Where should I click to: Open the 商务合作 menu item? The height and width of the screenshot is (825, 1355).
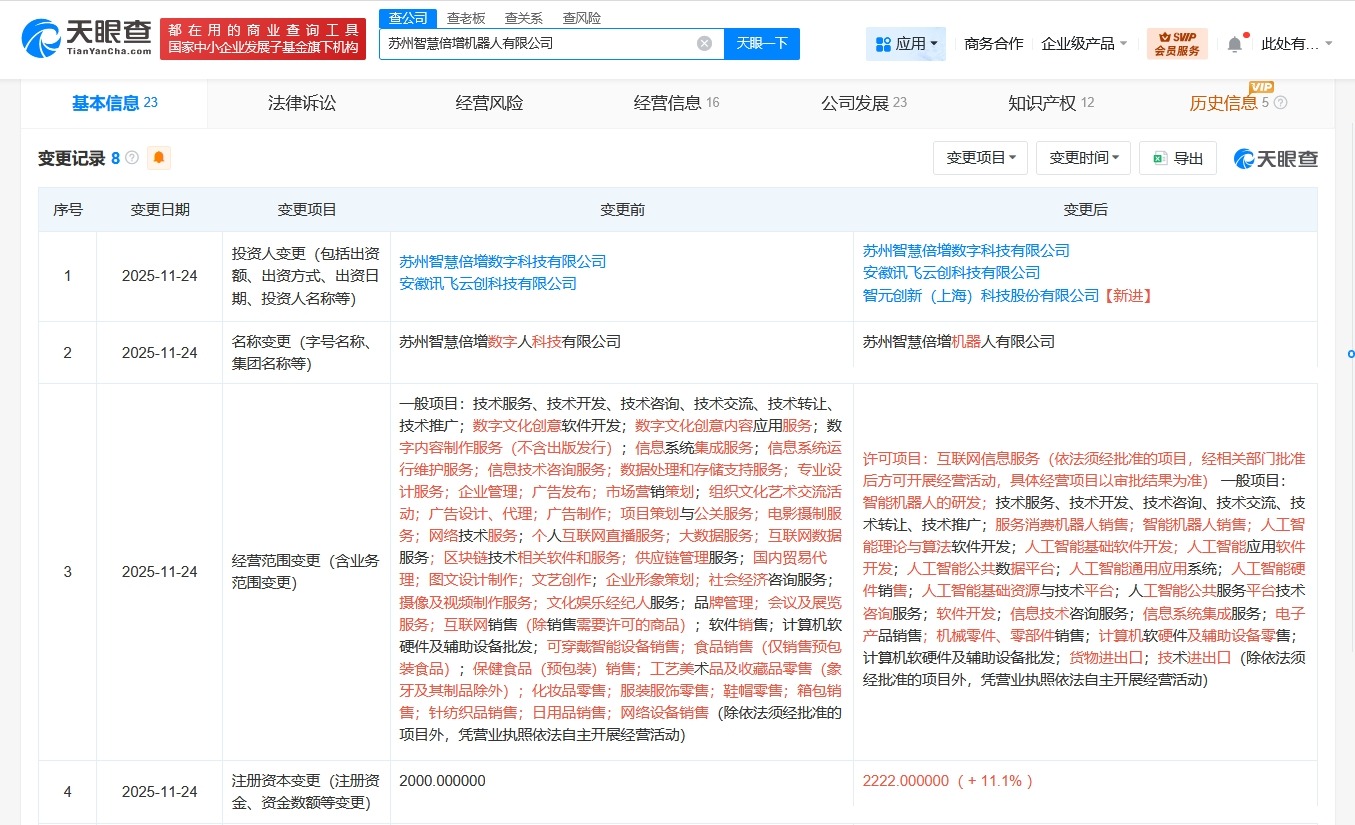click(993, 42)
